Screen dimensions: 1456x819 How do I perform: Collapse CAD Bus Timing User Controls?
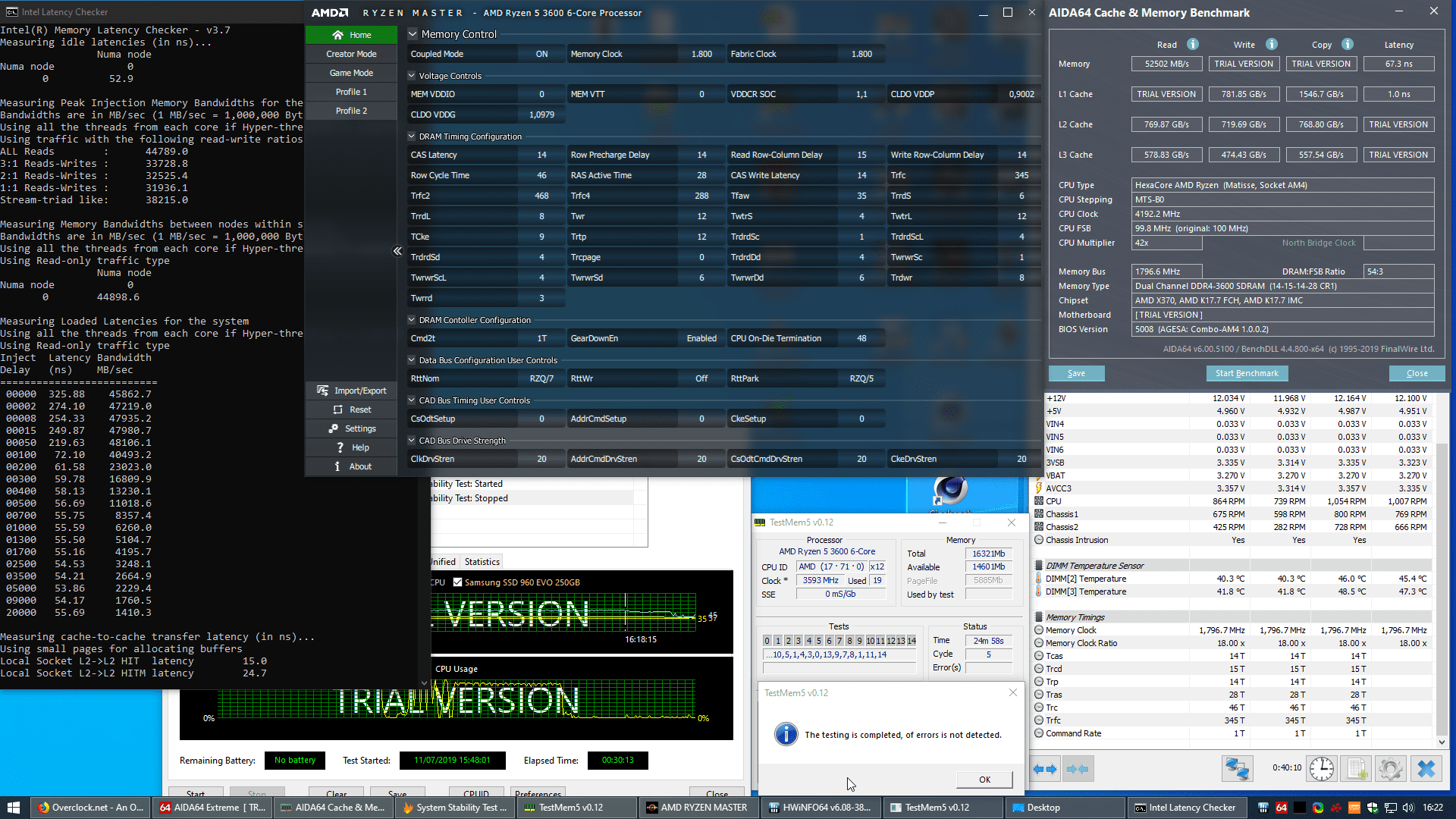[x=412, y=400]
